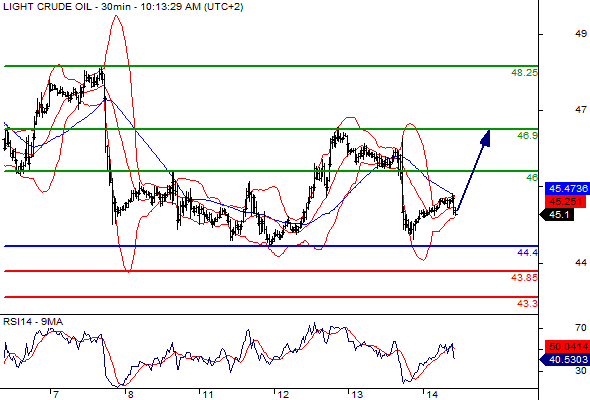The height and width of the screenshot is (400, 590).
Task: Click the black 45.1 current price tag
Action: click(557, 215)
